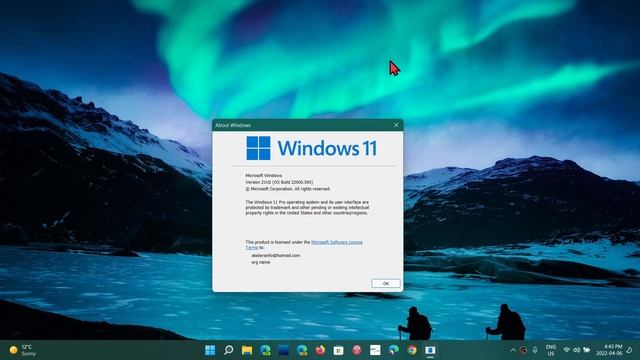The image size is (640, 360).
Task: Click 'Version 21H2 (OS Build 22000.593)' text
Action: pyautogui.click(x=279, y=182)
